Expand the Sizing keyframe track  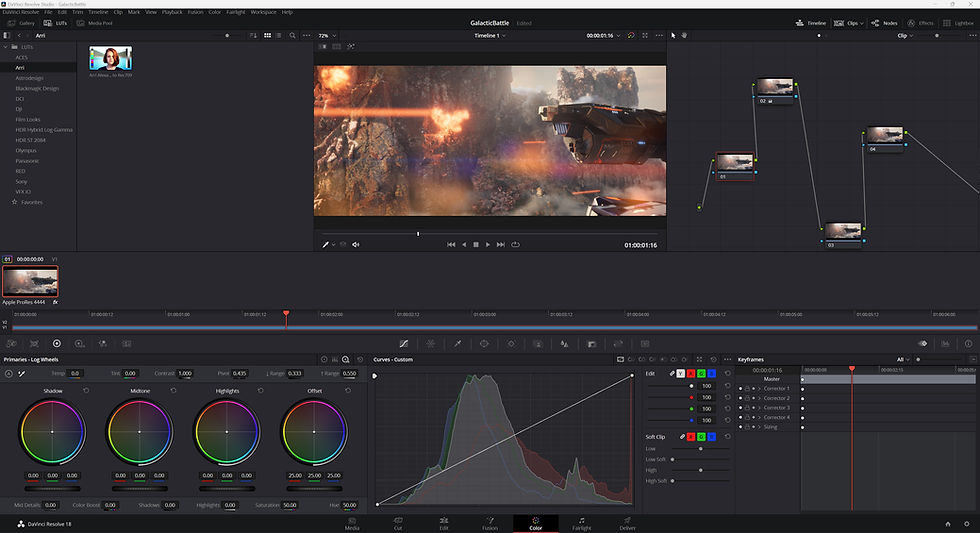click(x=759, y=427)
